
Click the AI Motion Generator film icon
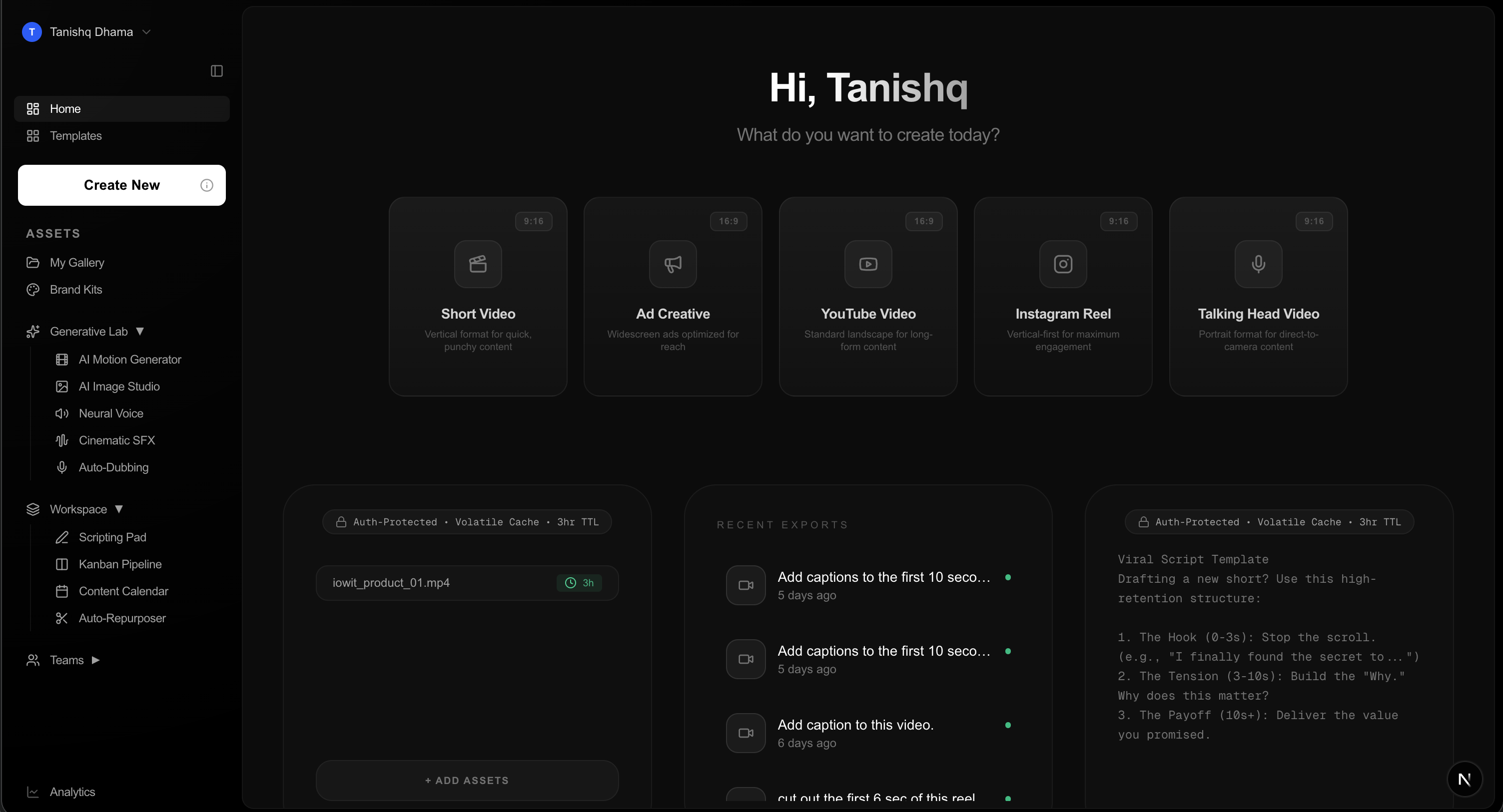point(62,360)
